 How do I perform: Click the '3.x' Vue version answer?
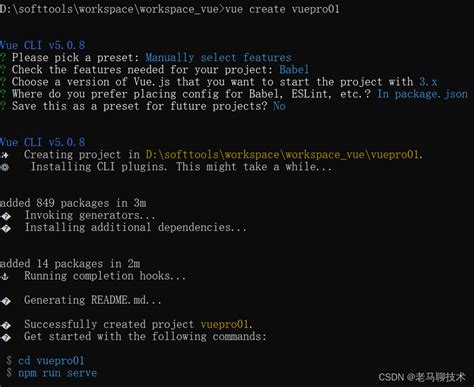click(428, 82)
